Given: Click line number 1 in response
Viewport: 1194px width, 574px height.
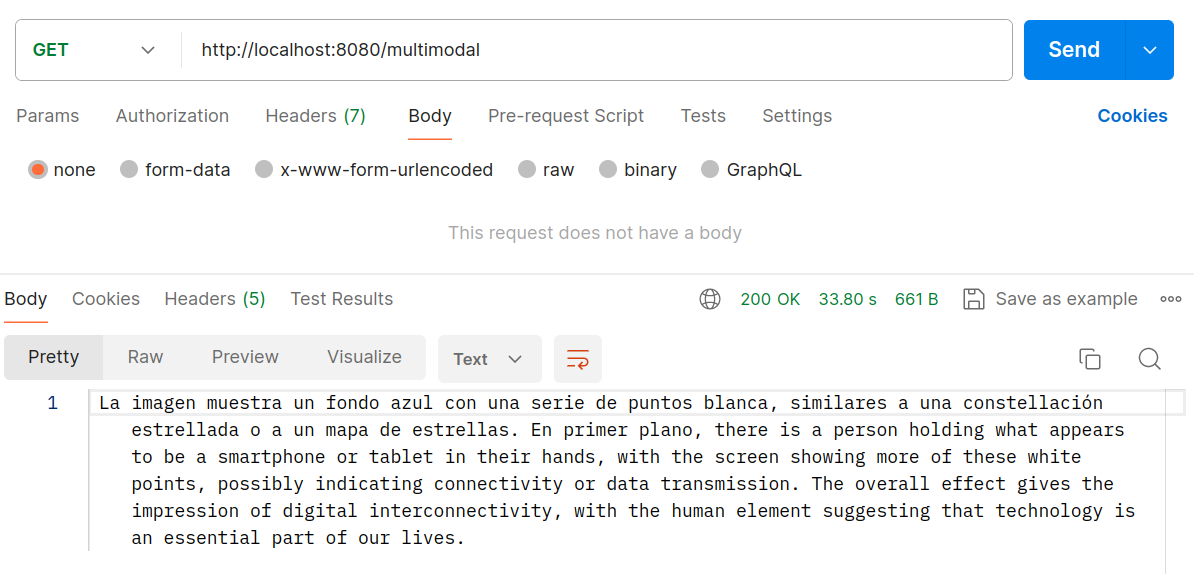Looking at the screenshot, I should click(53, 403).
